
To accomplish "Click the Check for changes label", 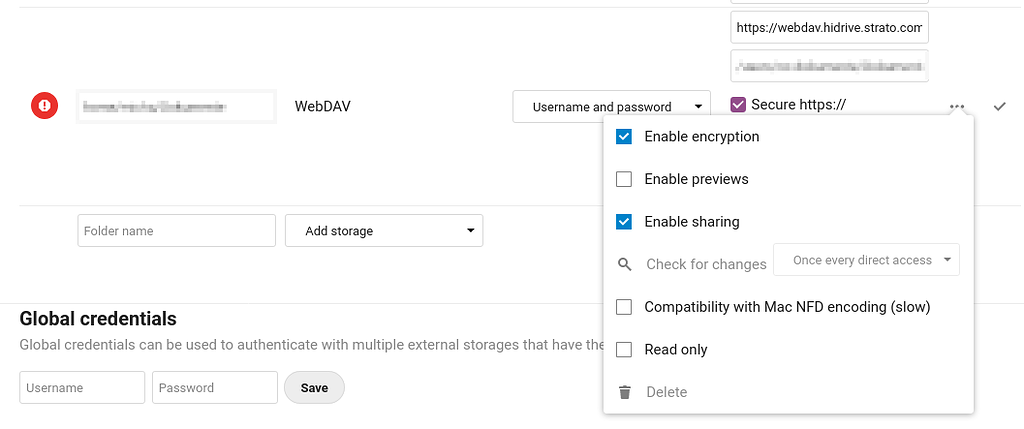I will [x=706, y=264].
